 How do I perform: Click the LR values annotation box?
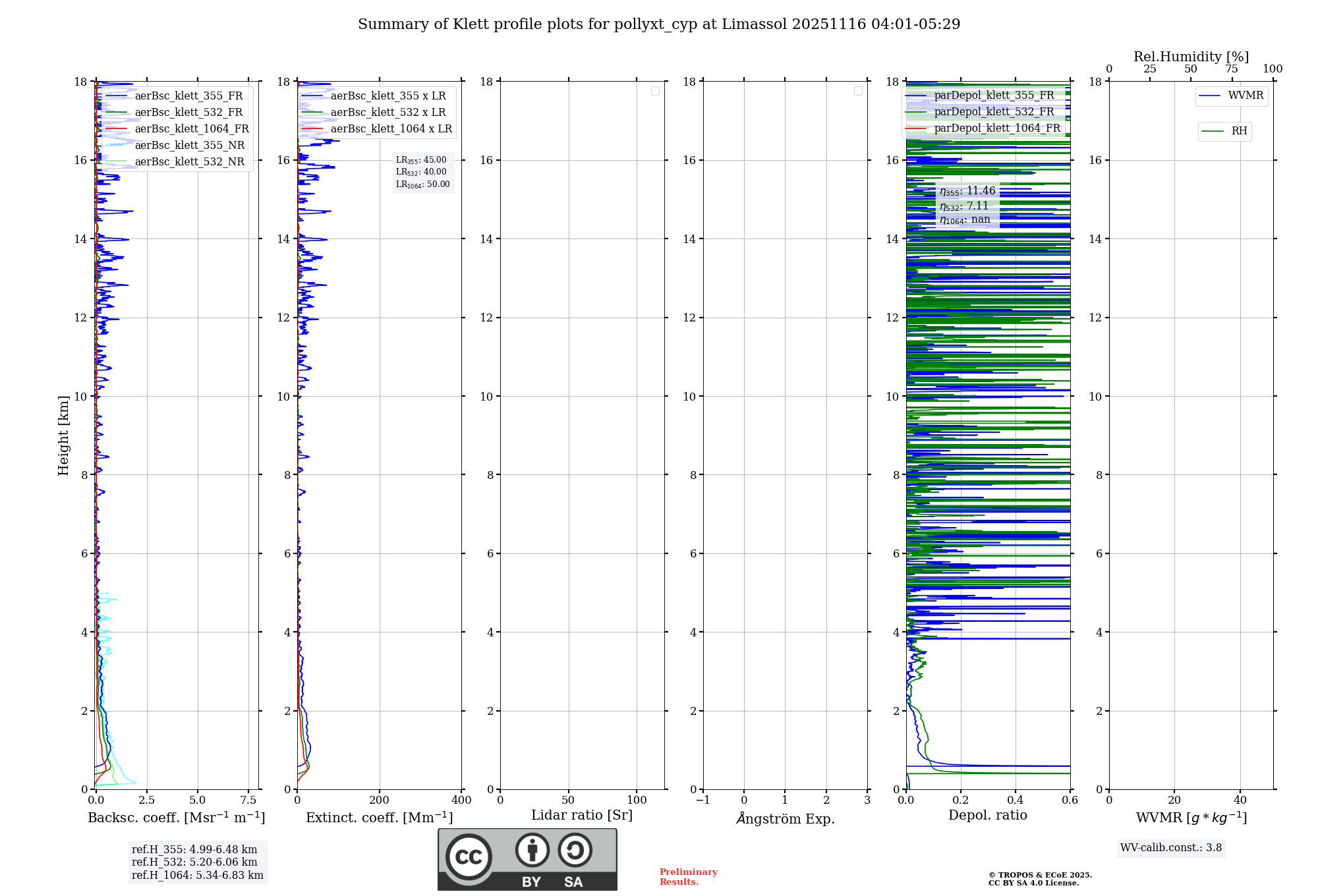click(x=422, y=172)
